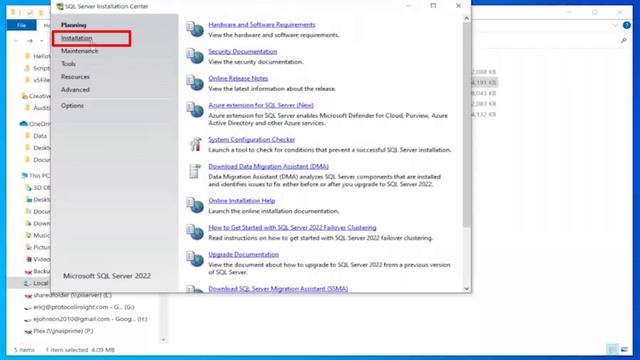Launch the System Configuration Checker link

tap(251, 140)
